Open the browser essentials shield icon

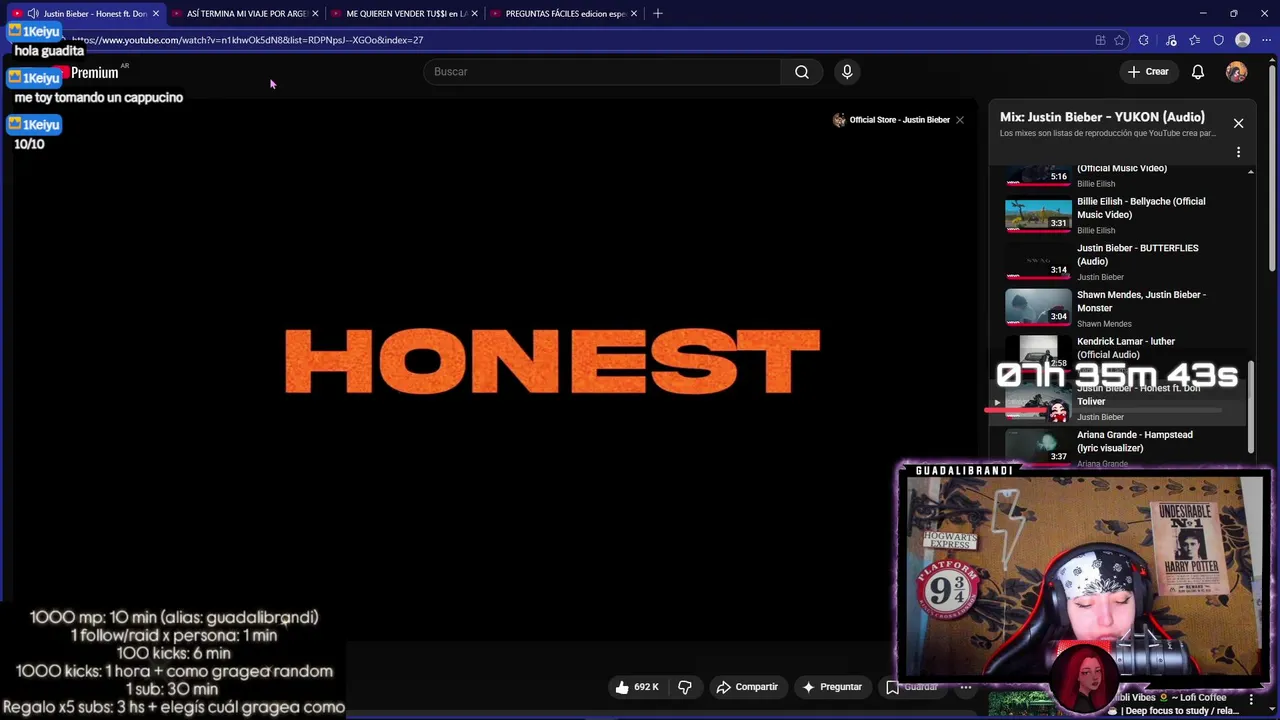coord(1218,40)
